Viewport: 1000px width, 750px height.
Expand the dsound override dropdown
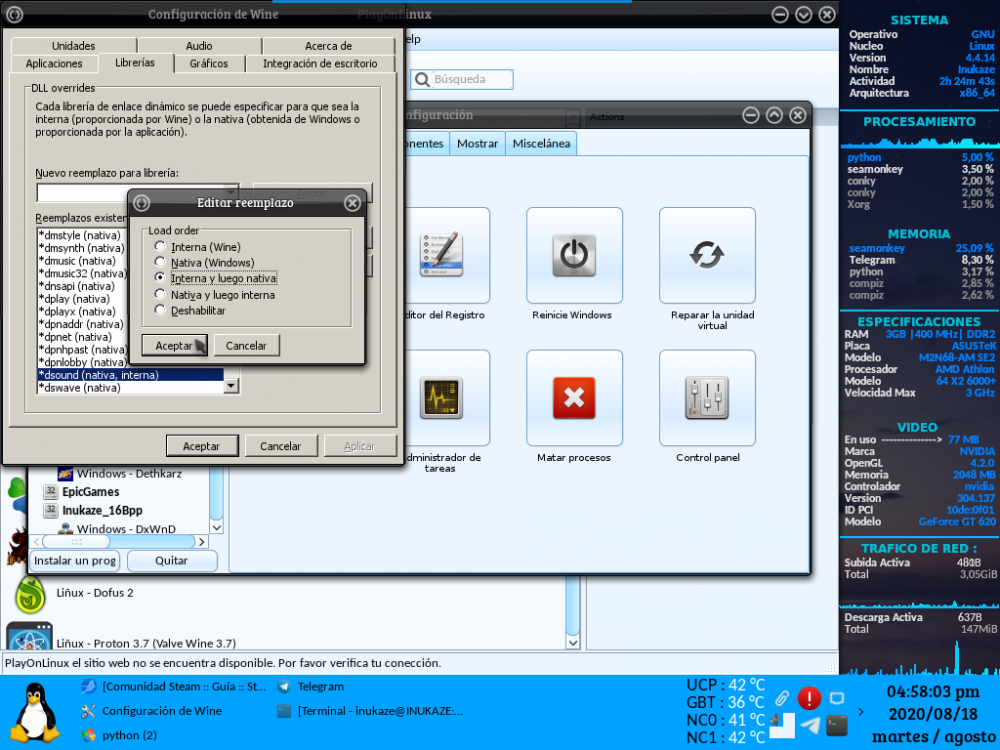[x=232, y=384]
